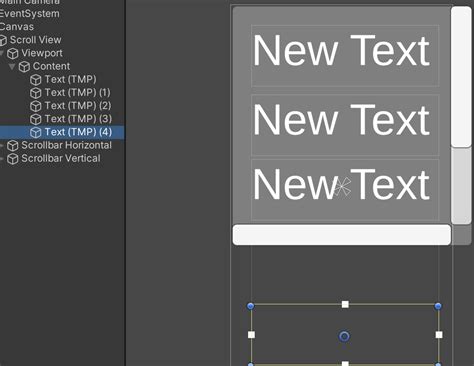Select Text (TMP) (3) in hierarchy
The image size is (474, 366).
tap(78, 119)
